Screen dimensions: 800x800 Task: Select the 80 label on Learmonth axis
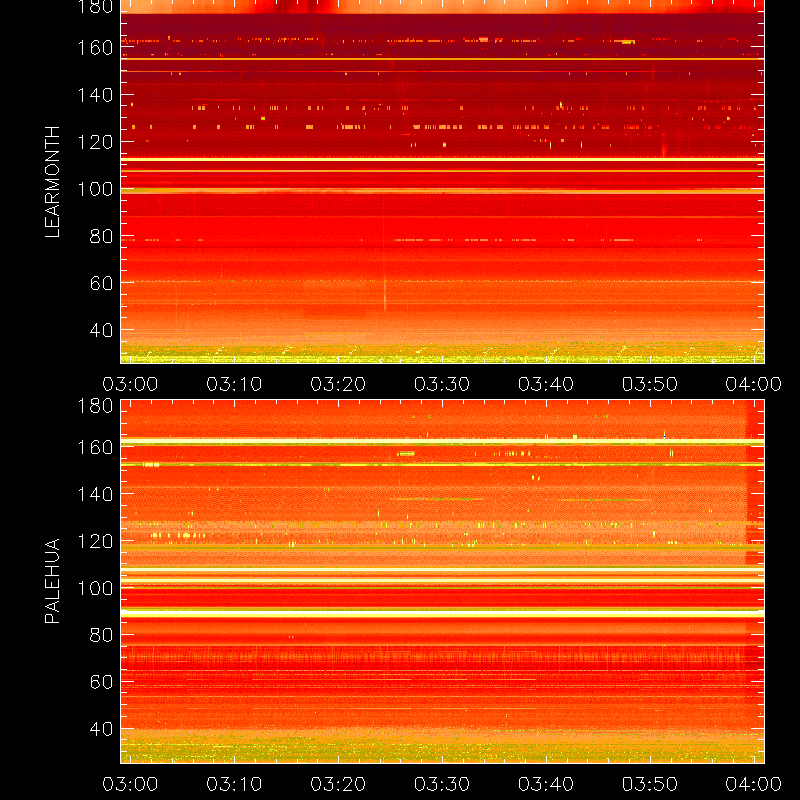tap(102, 236)
